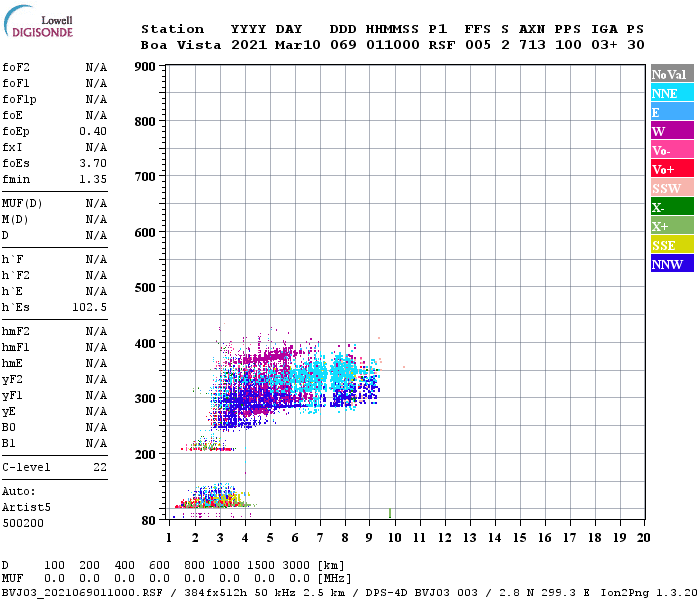This screenshot has width=700, height=600.
Task: Click the h`Es value 102.5
Action: pos(89,308)
